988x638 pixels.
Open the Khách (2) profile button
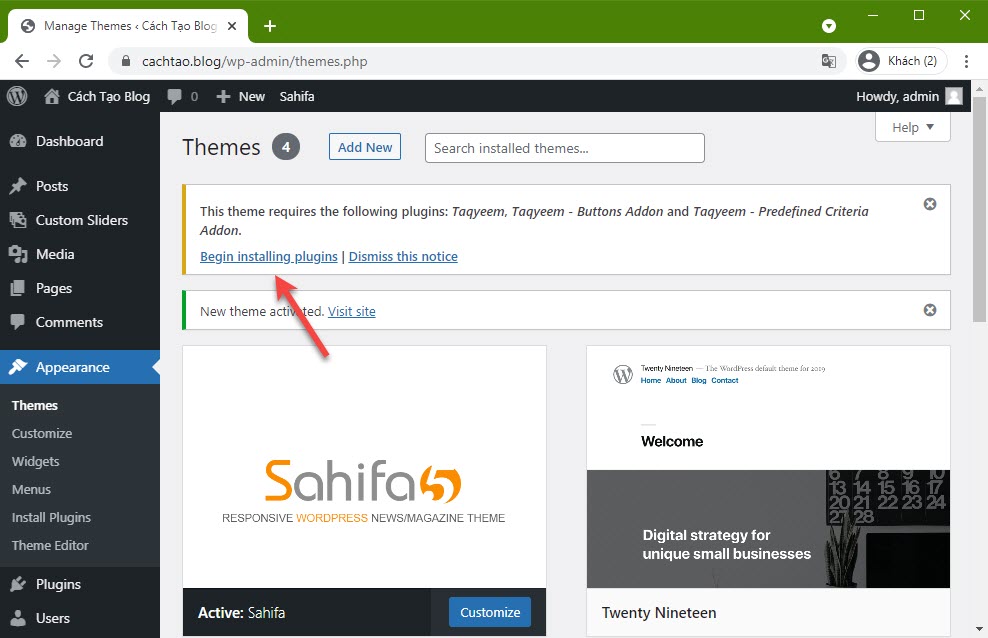click(x=901, y=61)
